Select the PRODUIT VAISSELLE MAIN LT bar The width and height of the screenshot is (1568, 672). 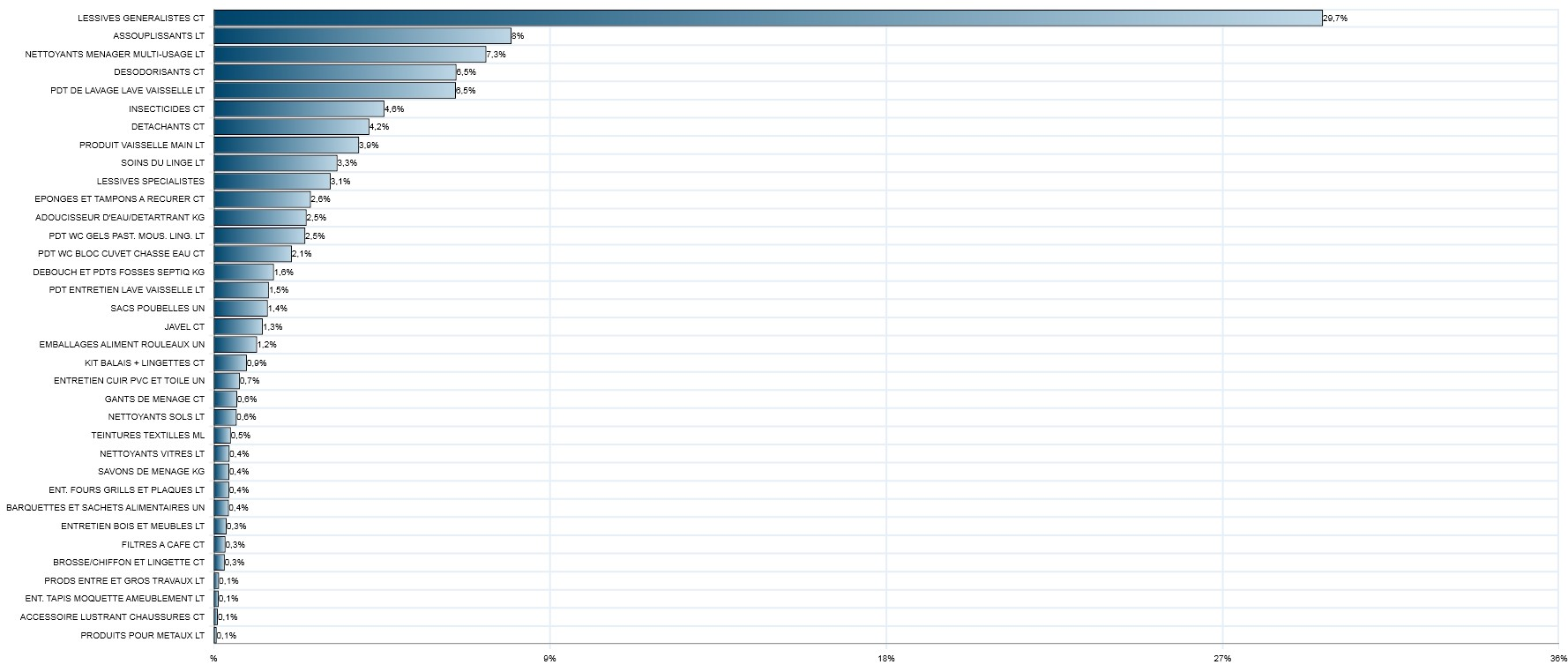click(286, 145)
